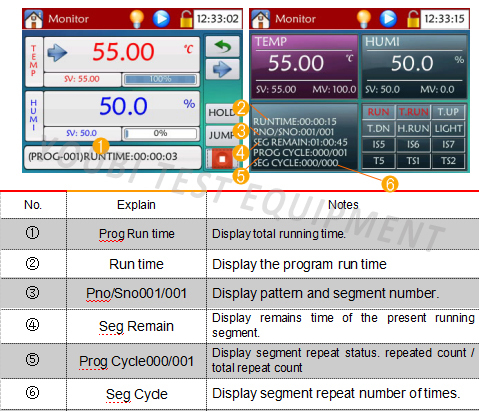Click the 12:33:15 clock display
Image resolution: width=479 pixels, height=411 pixels.
444,19
